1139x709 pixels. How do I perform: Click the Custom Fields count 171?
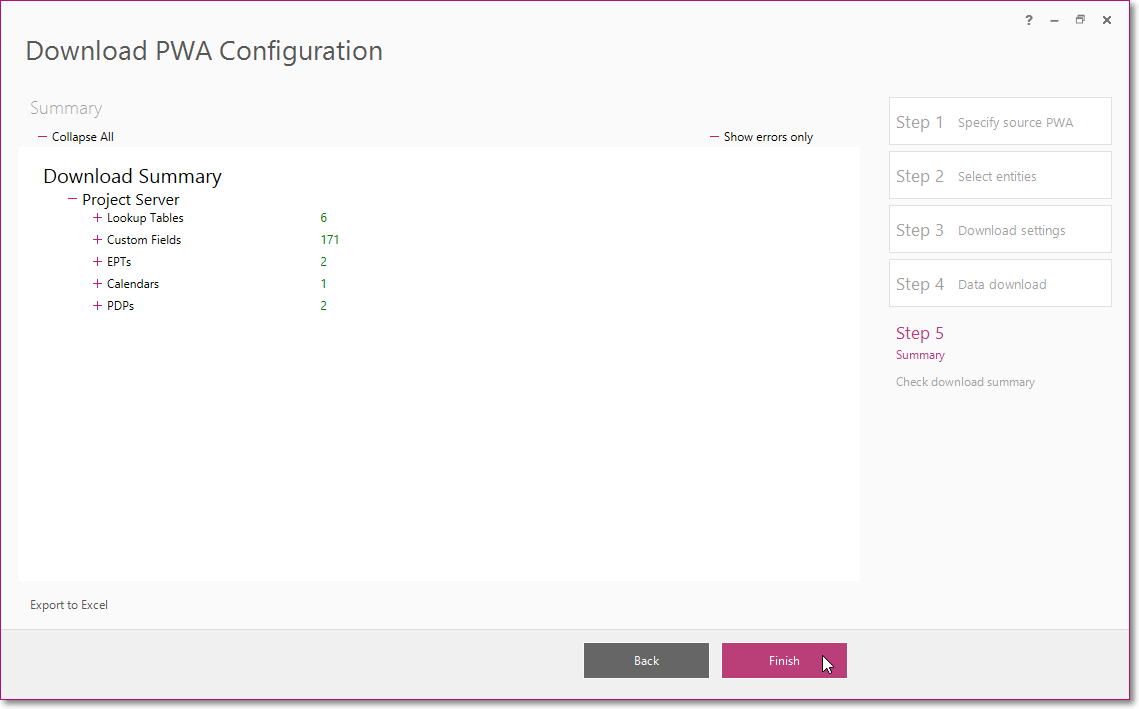pos(330,240)
